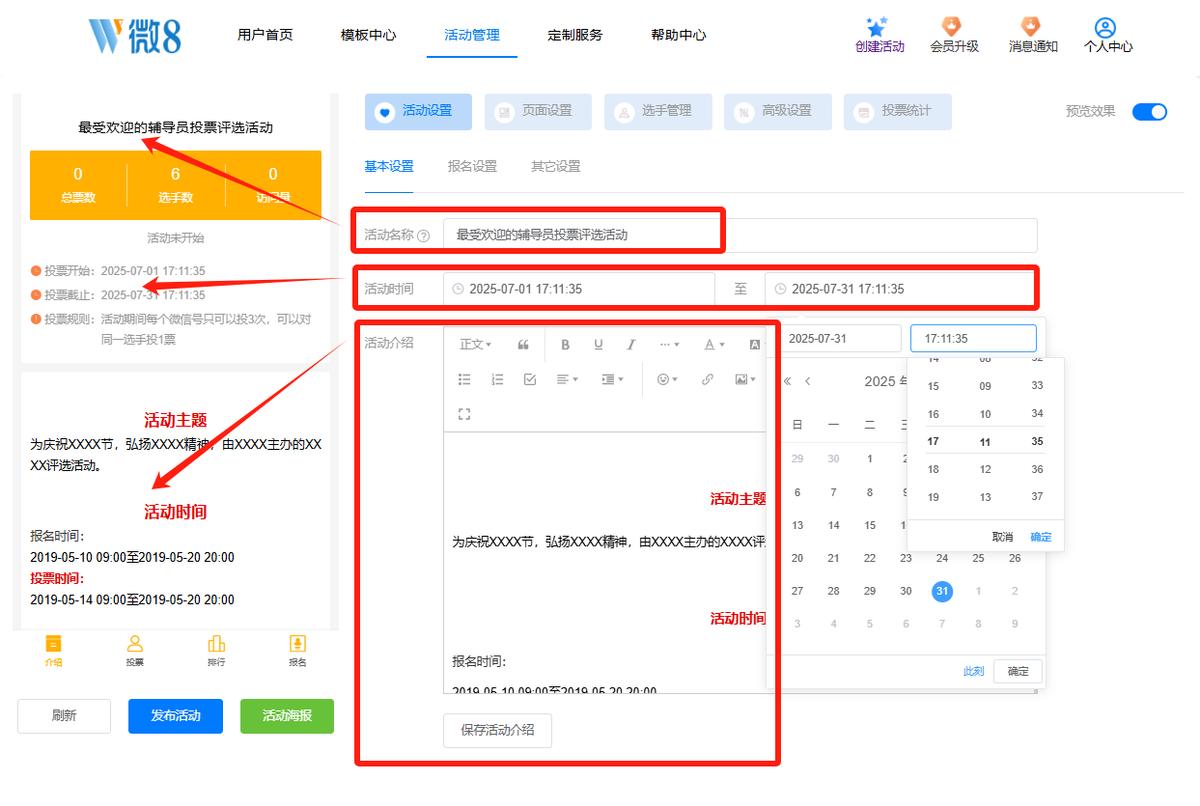Click the 保存活动介绍 button
The width and height of the screenshot is (1200, 806).
[497, 730]
